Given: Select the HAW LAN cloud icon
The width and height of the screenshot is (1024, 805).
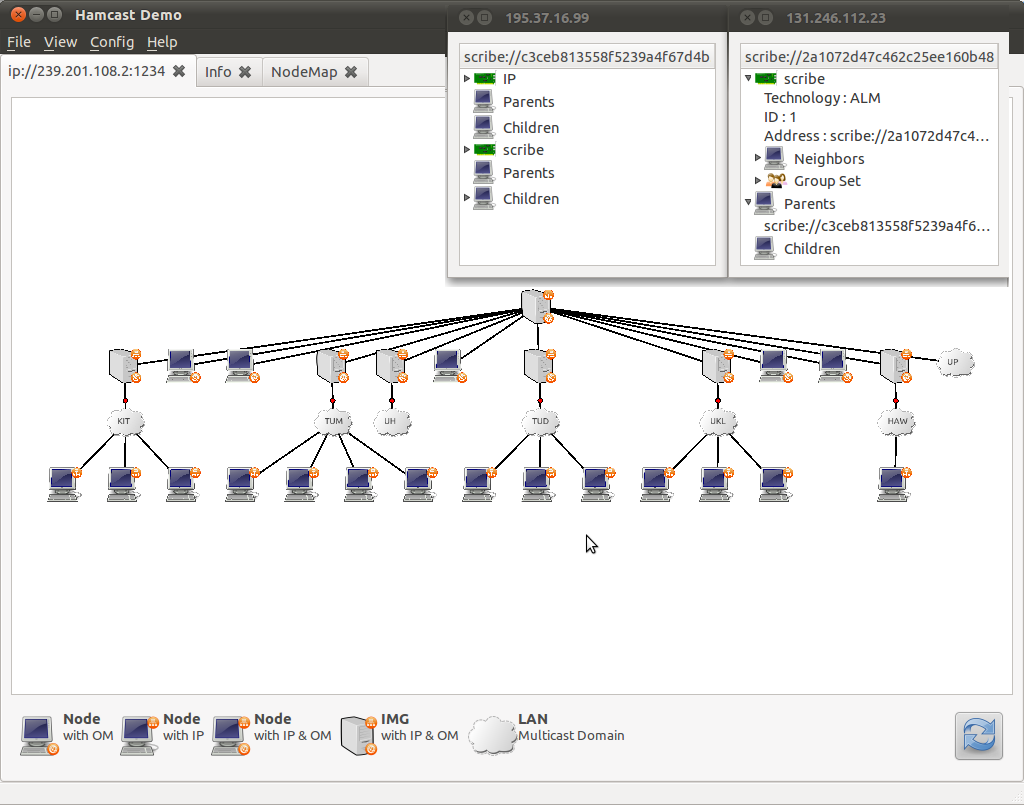Looking at the screenshot, I should 897,422.
